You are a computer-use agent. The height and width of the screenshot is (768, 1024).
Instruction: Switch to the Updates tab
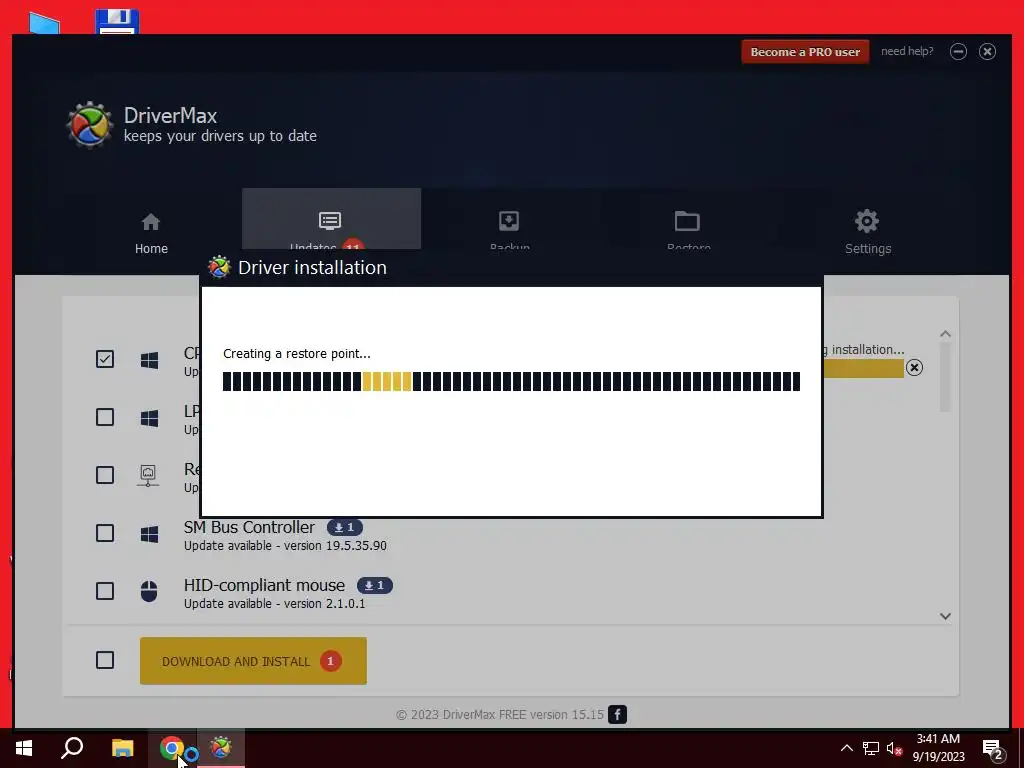coord(331,219)
